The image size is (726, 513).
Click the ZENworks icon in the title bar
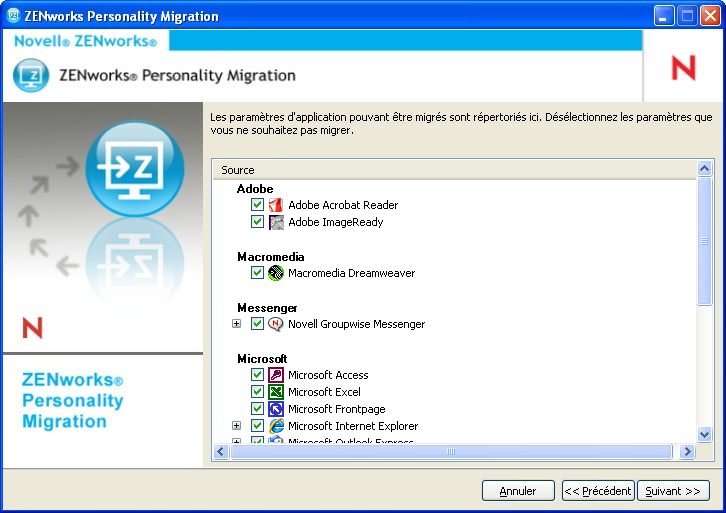tap(13, 16)
